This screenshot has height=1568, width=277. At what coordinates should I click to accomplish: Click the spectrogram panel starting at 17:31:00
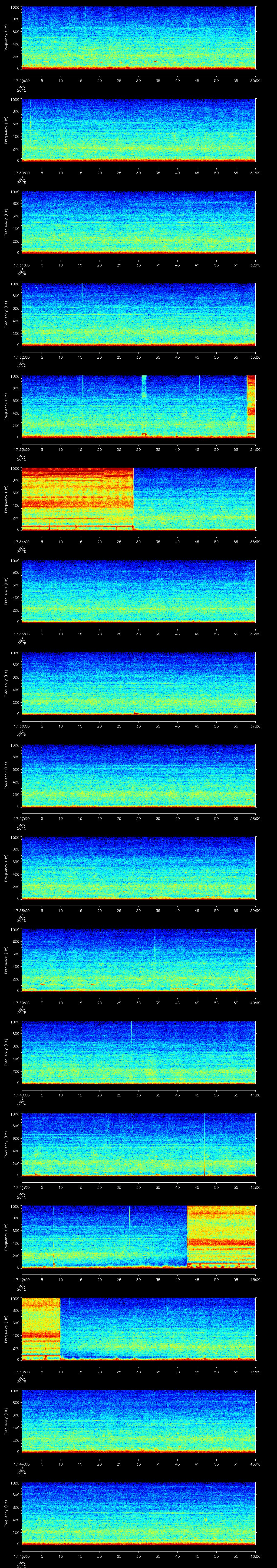tap(138, 222)
